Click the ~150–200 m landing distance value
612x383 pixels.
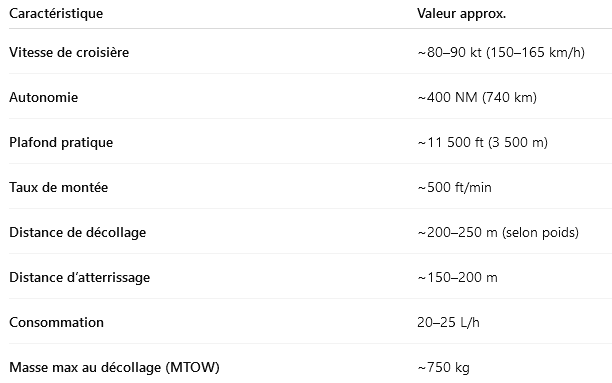457,278
